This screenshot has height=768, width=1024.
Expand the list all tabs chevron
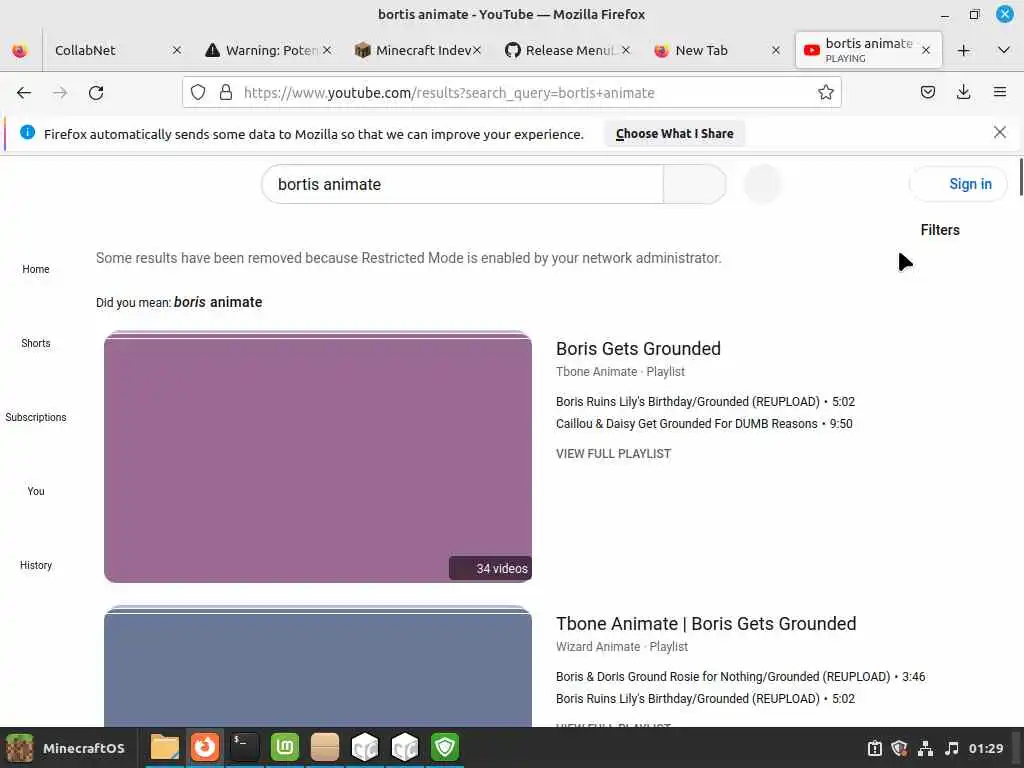point(1004,50)
